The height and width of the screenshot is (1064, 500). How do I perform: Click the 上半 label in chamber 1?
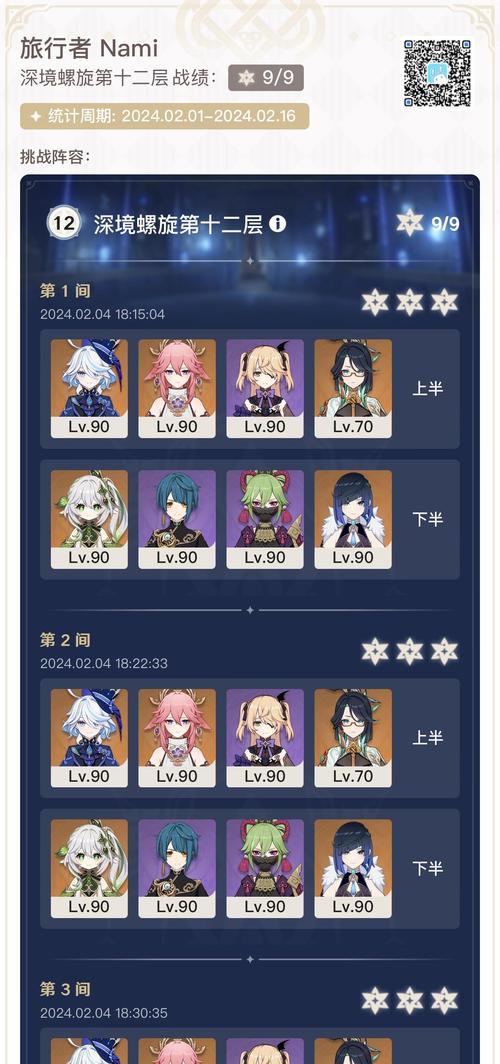pyautogui.click(x=427, y=389)
